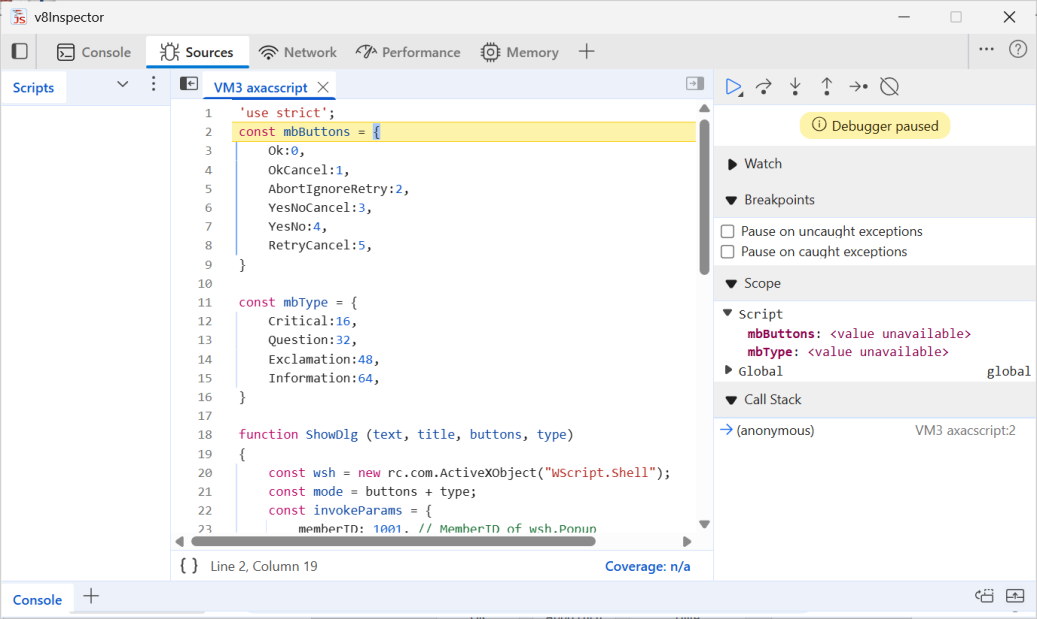The height and width of the screenshot is (619, 1037).
Task: Enable Pause on uncaught exceptions
Action: [728, 231]
